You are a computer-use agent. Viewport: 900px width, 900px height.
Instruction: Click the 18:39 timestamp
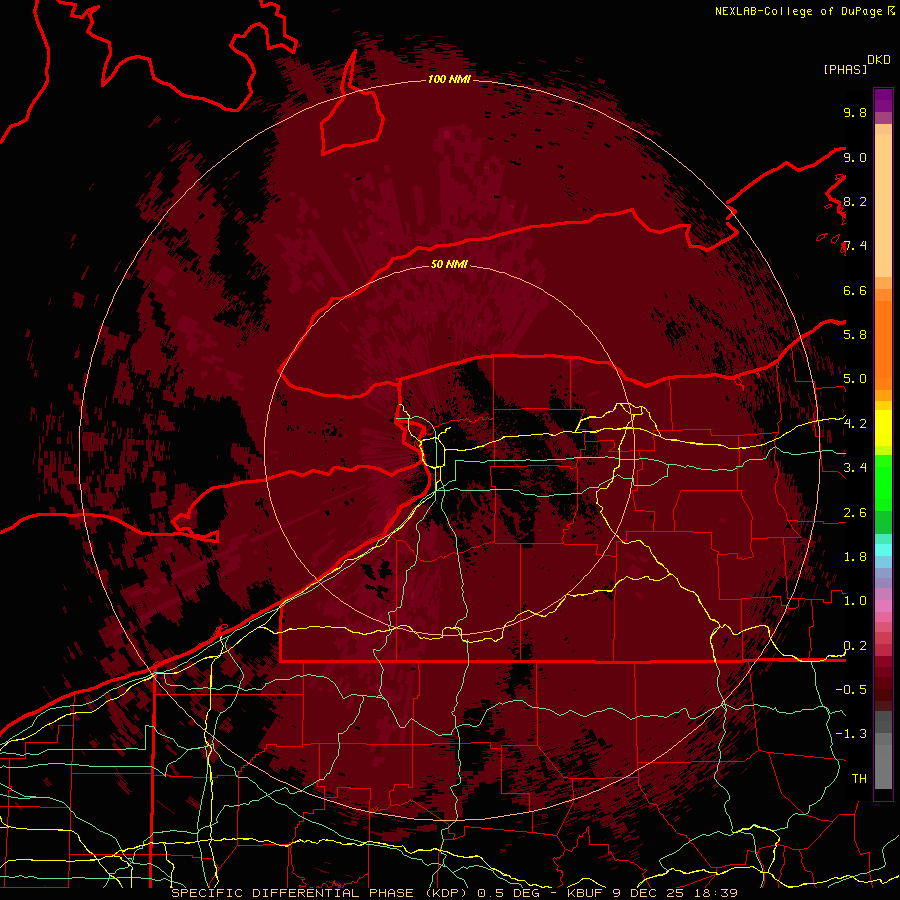pyautogui.click(x=714, y=893)
